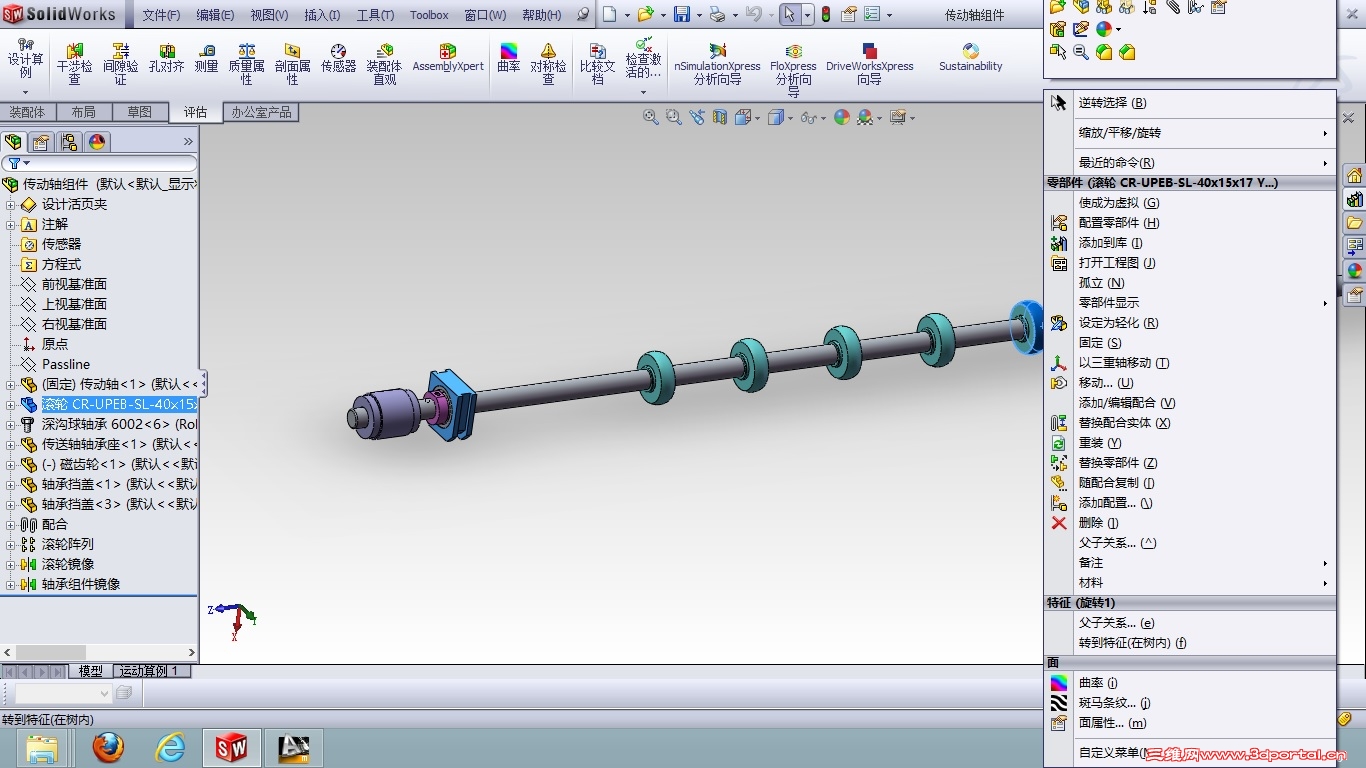The image size is (1366, 768).
Task: Open the 插入(I) menu
Action: click(x=322, y=15)
